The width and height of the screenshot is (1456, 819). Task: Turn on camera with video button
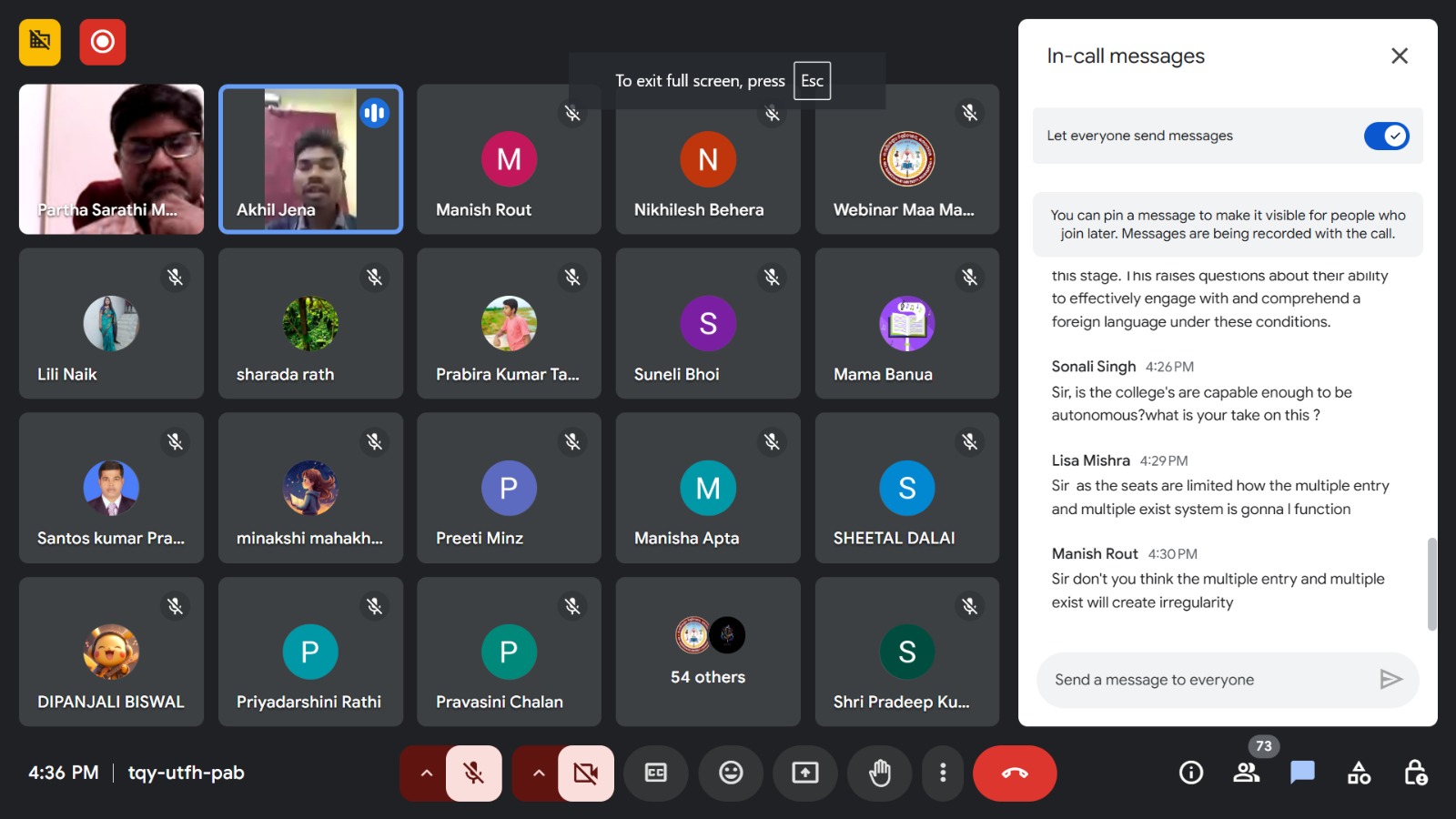tap(586, 773)
